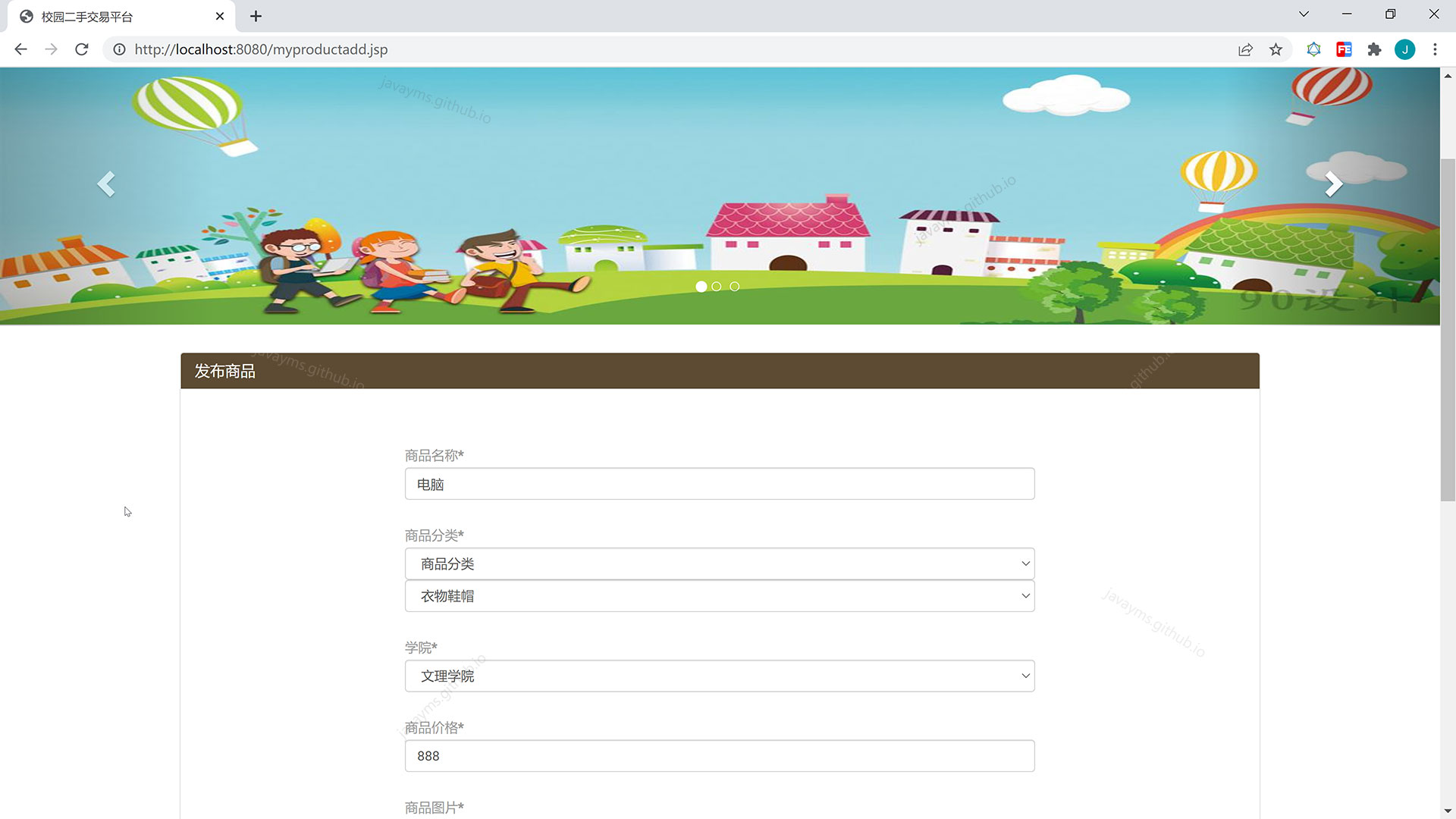Click the red FE extension icon

coord(1344,49)
